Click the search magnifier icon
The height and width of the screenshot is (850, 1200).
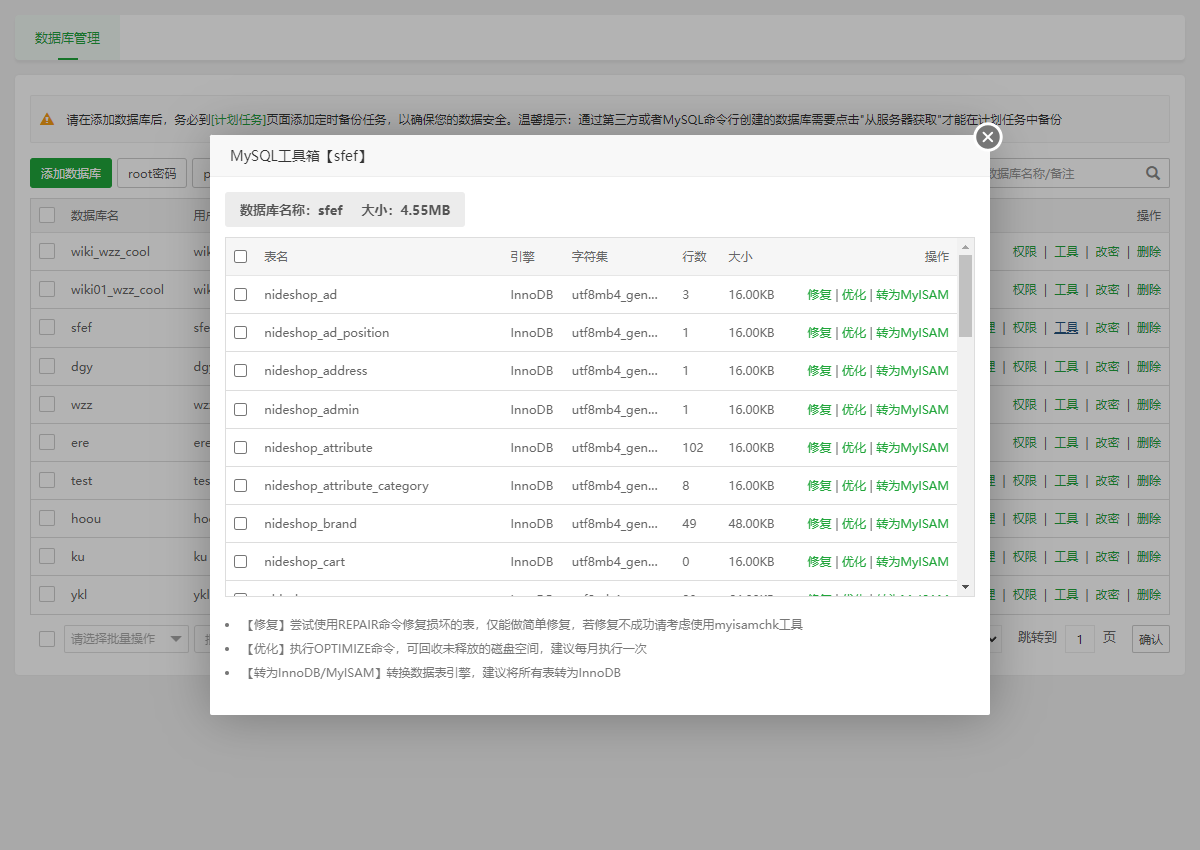click(1153, 173)
